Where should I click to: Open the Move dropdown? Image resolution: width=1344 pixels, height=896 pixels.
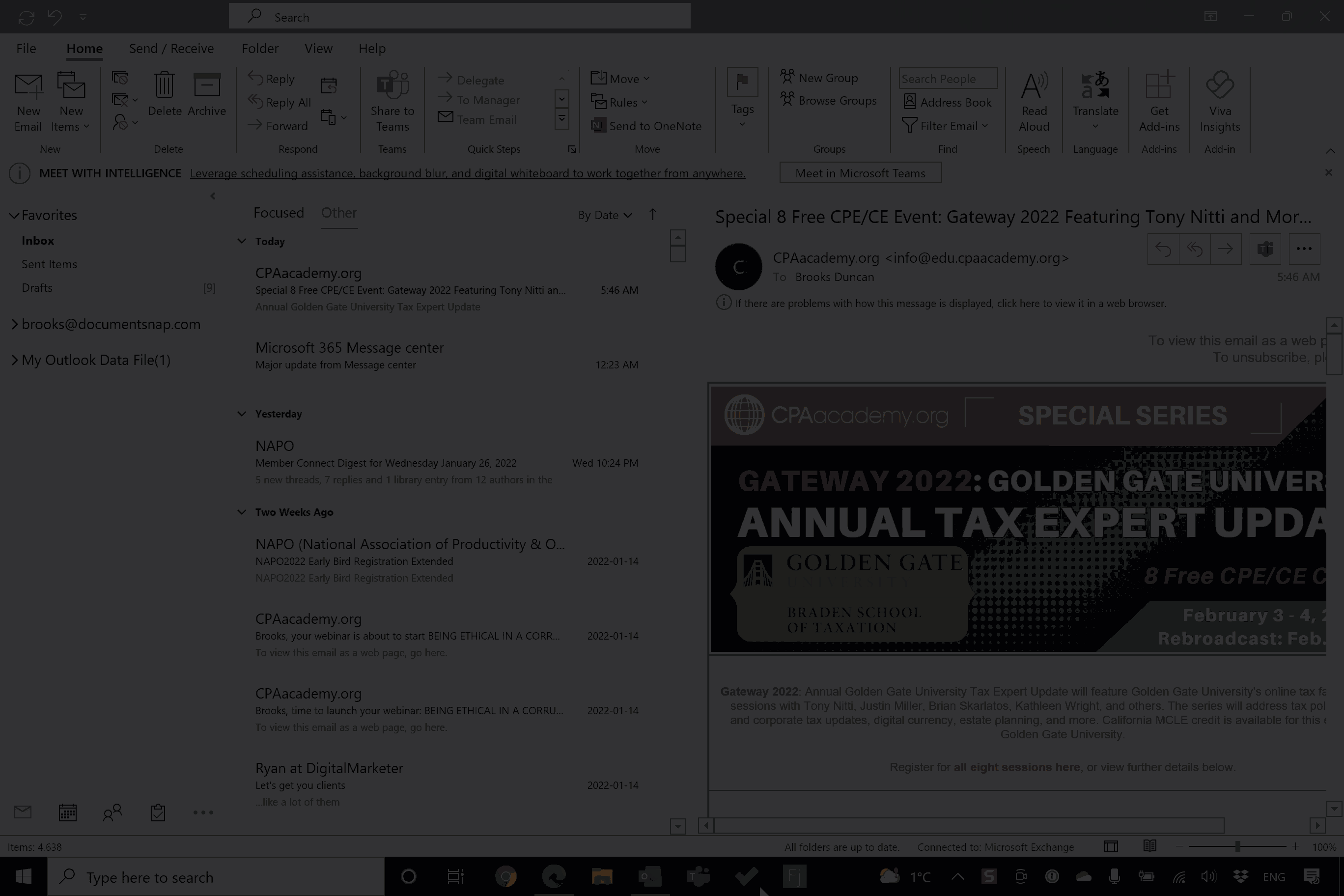click(x=620, y=79)
